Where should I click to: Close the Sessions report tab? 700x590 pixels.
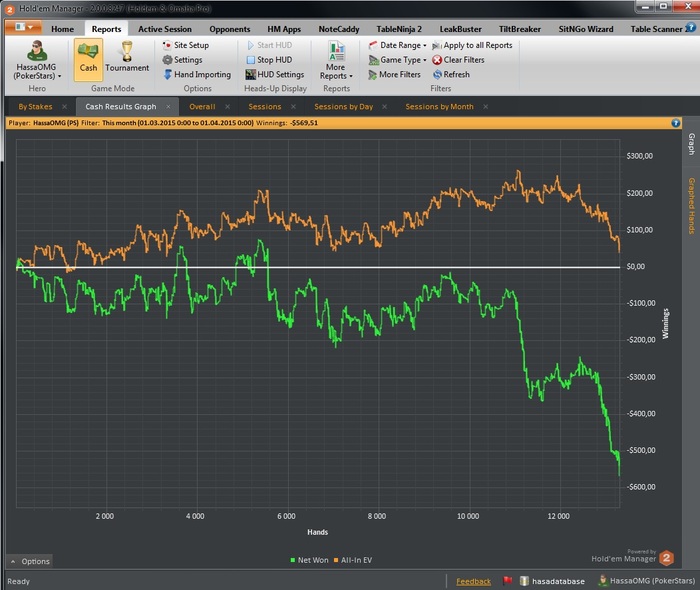[293, 107]
